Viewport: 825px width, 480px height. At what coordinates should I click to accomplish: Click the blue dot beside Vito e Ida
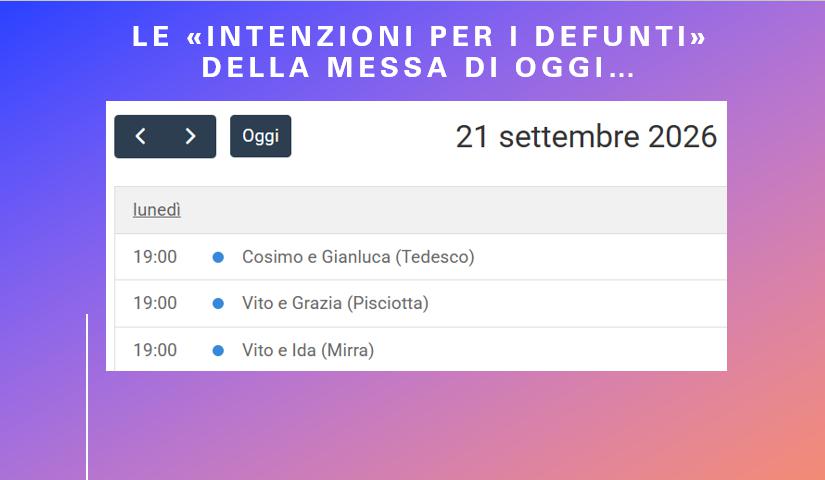pos(218,351)
